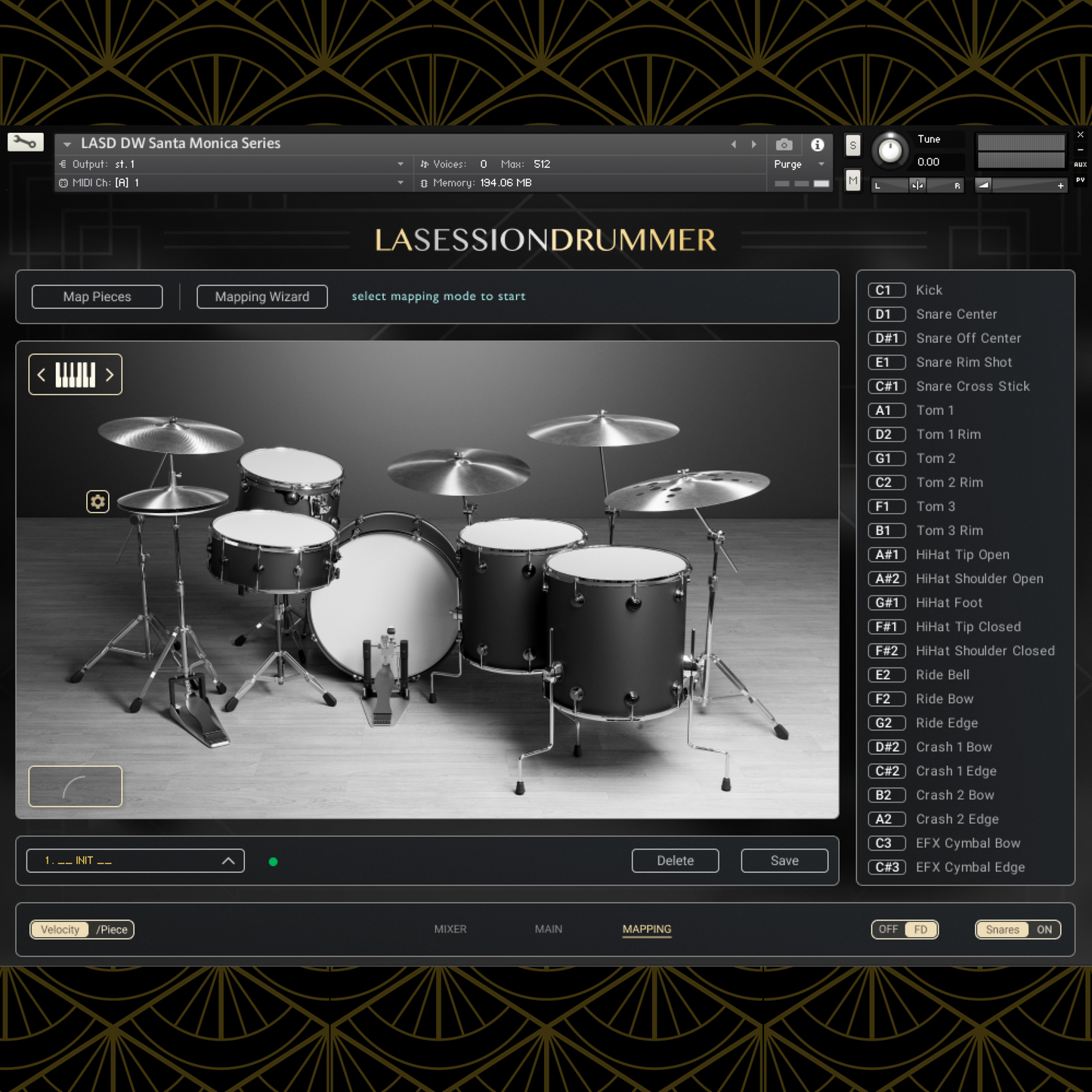The width and height of the screenshot is (1092, 1092).
Task: Switch to the MAIN tab
Action: 549,930
